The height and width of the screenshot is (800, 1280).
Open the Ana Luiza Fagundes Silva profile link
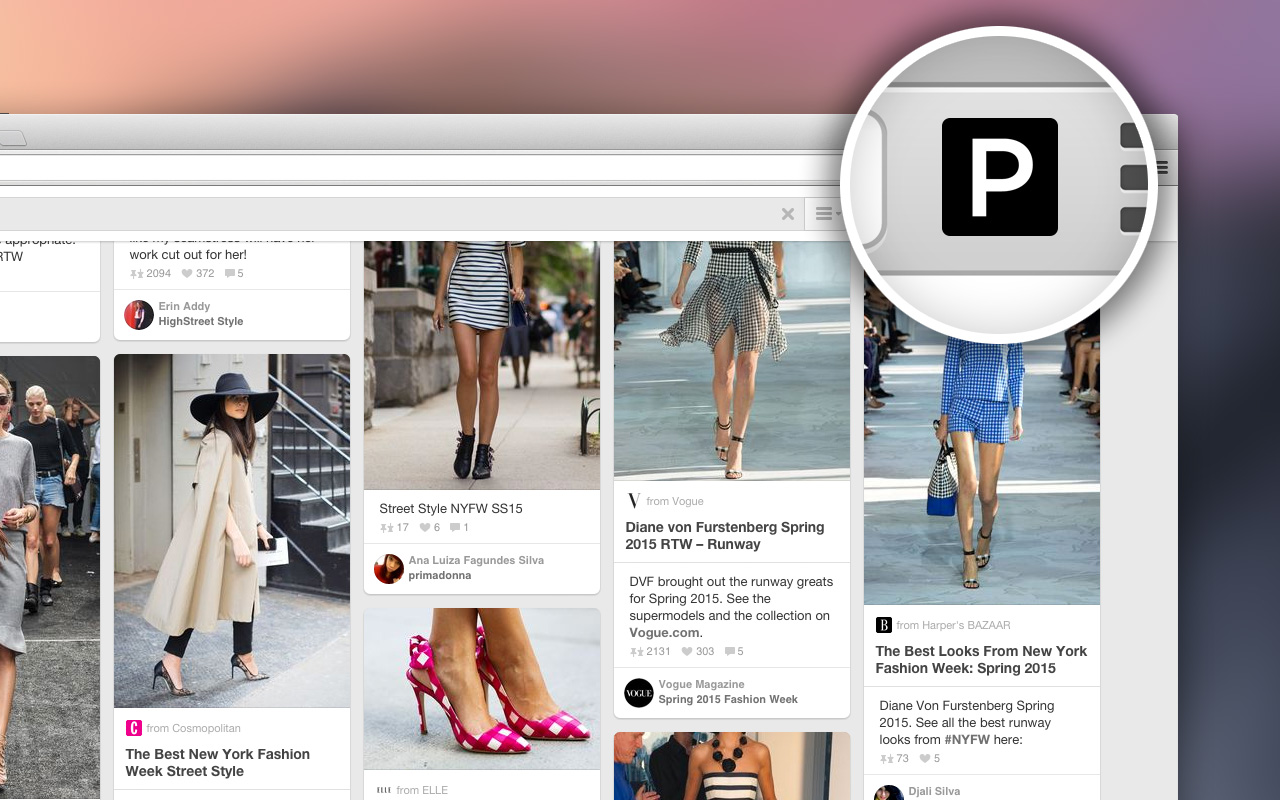pyautogui.click(x=476, y=560)
